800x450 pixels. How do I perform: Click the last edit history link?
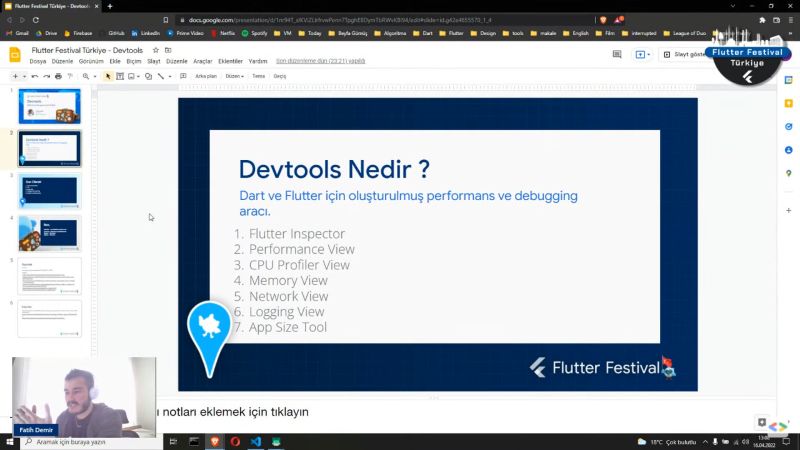pyautogui.click(x=320, y=61)
